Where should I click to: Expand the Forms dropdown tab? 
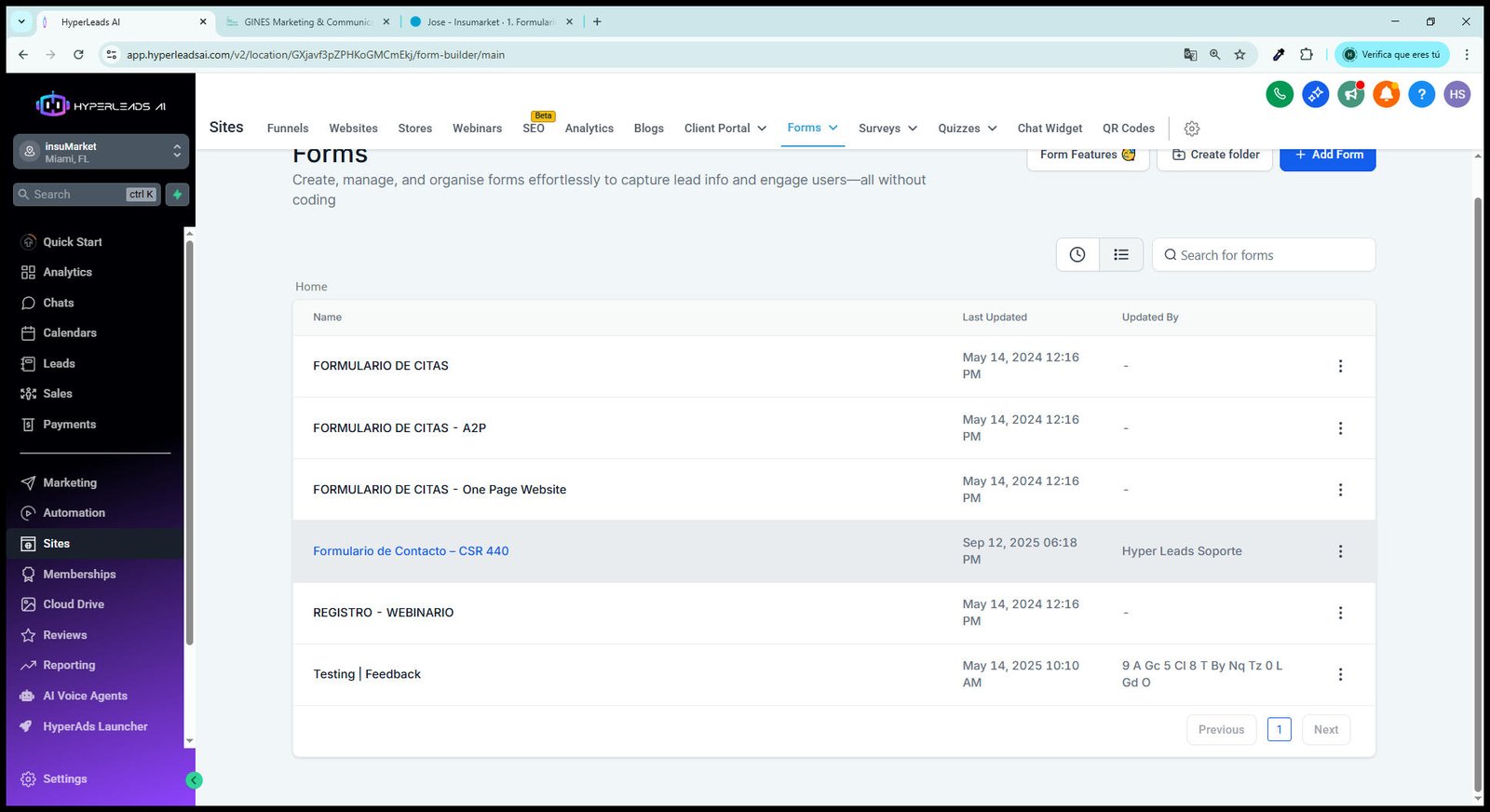pos(813,128)
